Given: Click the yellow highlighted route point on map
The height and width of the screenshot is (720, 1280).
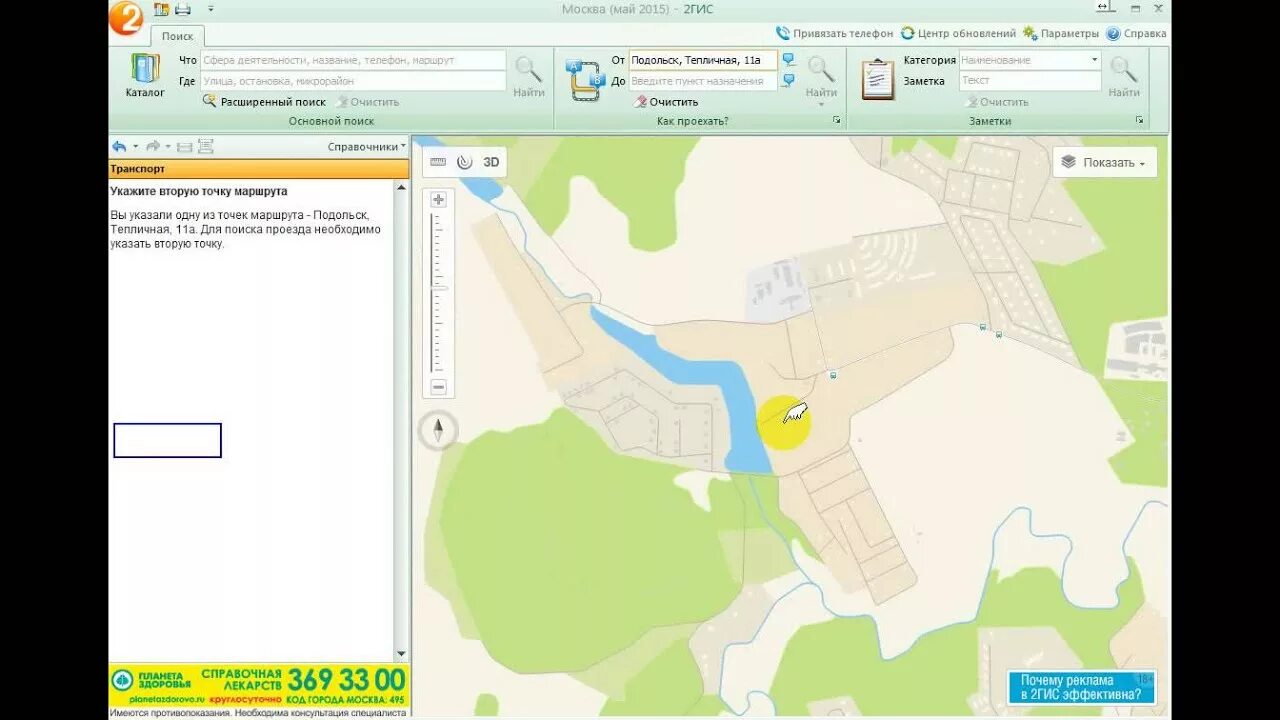Looking at the screenshot, I should coord(784,422).
